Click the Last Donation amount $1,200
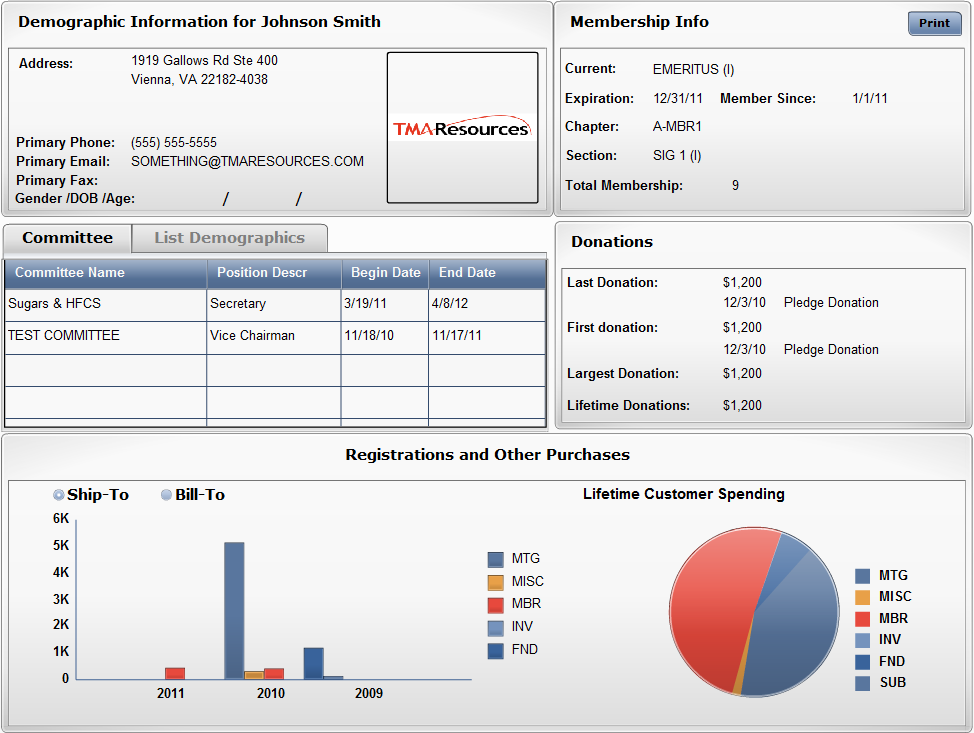 point(742,283)
